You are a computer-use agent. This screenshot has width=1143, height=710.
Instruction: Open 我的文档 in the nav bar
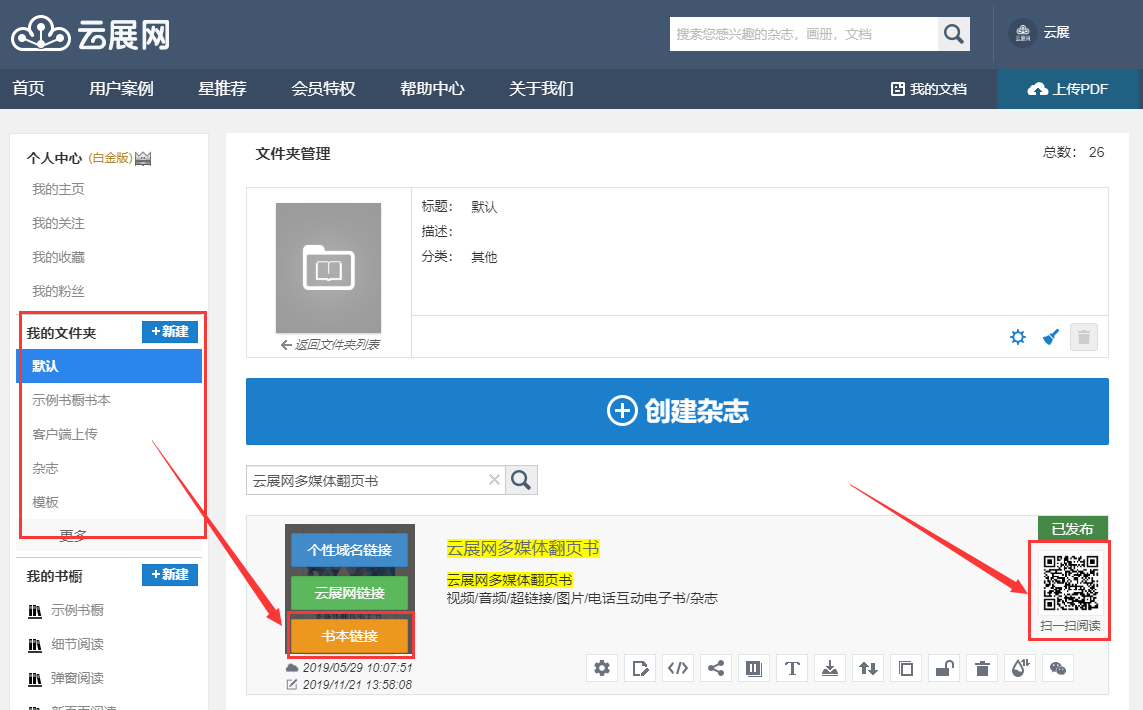[929, 89]
